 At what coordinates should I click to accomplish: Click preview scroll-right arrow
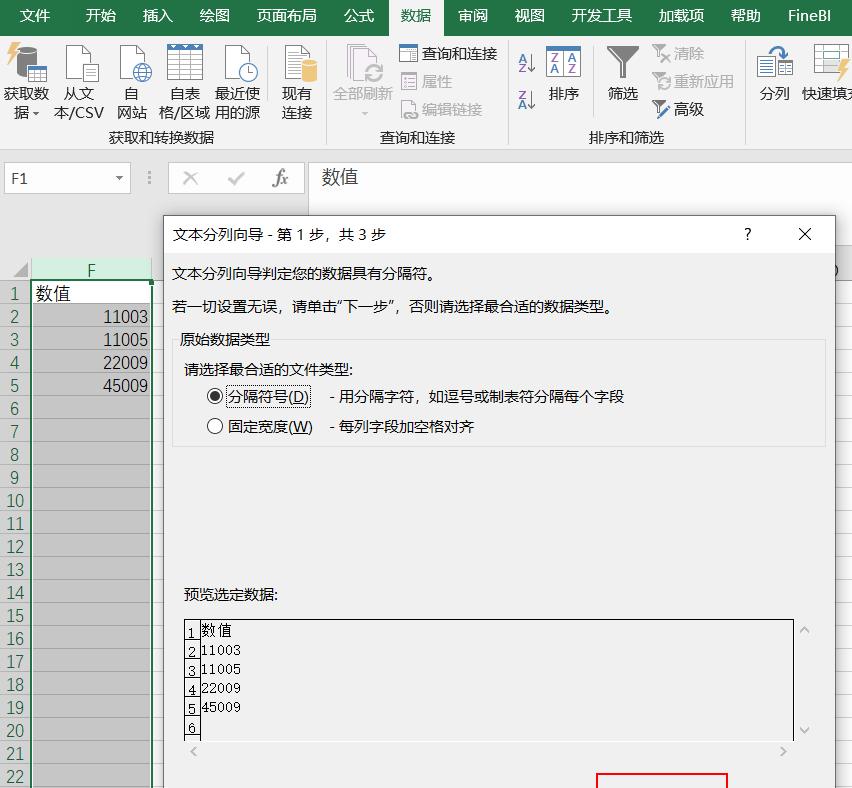(x=783, y=752)
